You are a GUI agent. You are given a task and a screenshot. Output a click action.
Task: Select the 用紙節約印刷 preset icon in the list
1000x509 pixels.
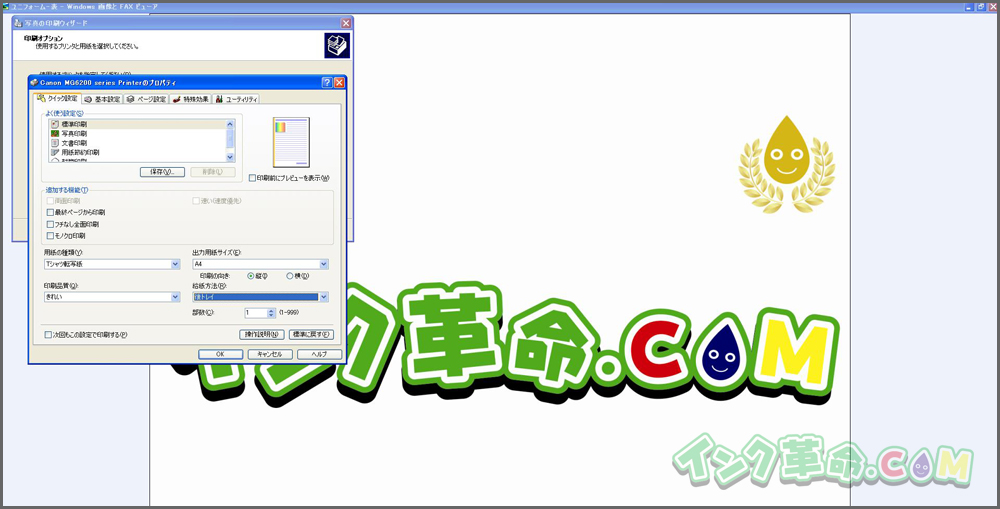pyautogui.click(x=55, y=152)
